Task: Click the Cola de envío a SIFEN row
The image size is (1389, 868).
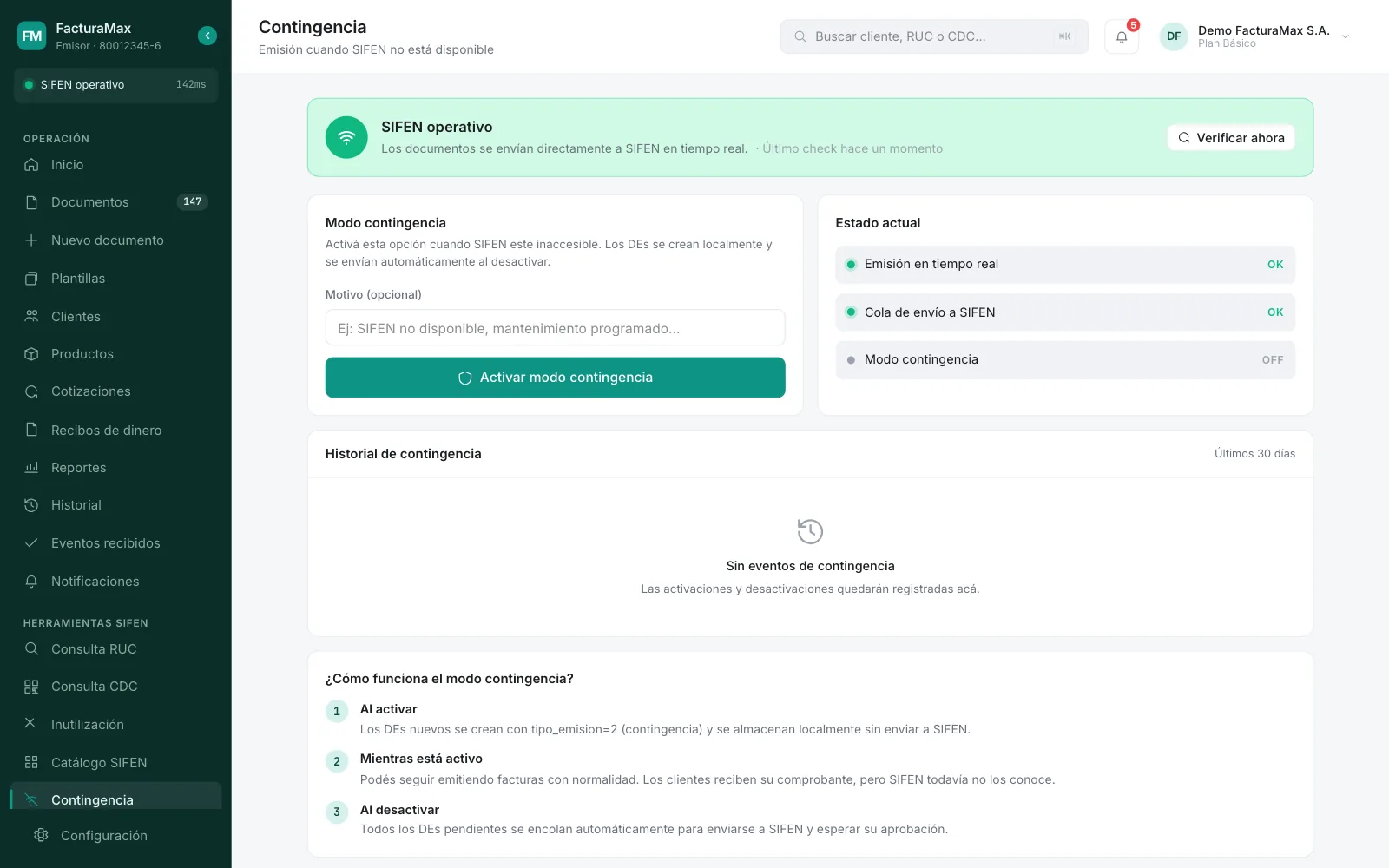Action: [1065, 312]
